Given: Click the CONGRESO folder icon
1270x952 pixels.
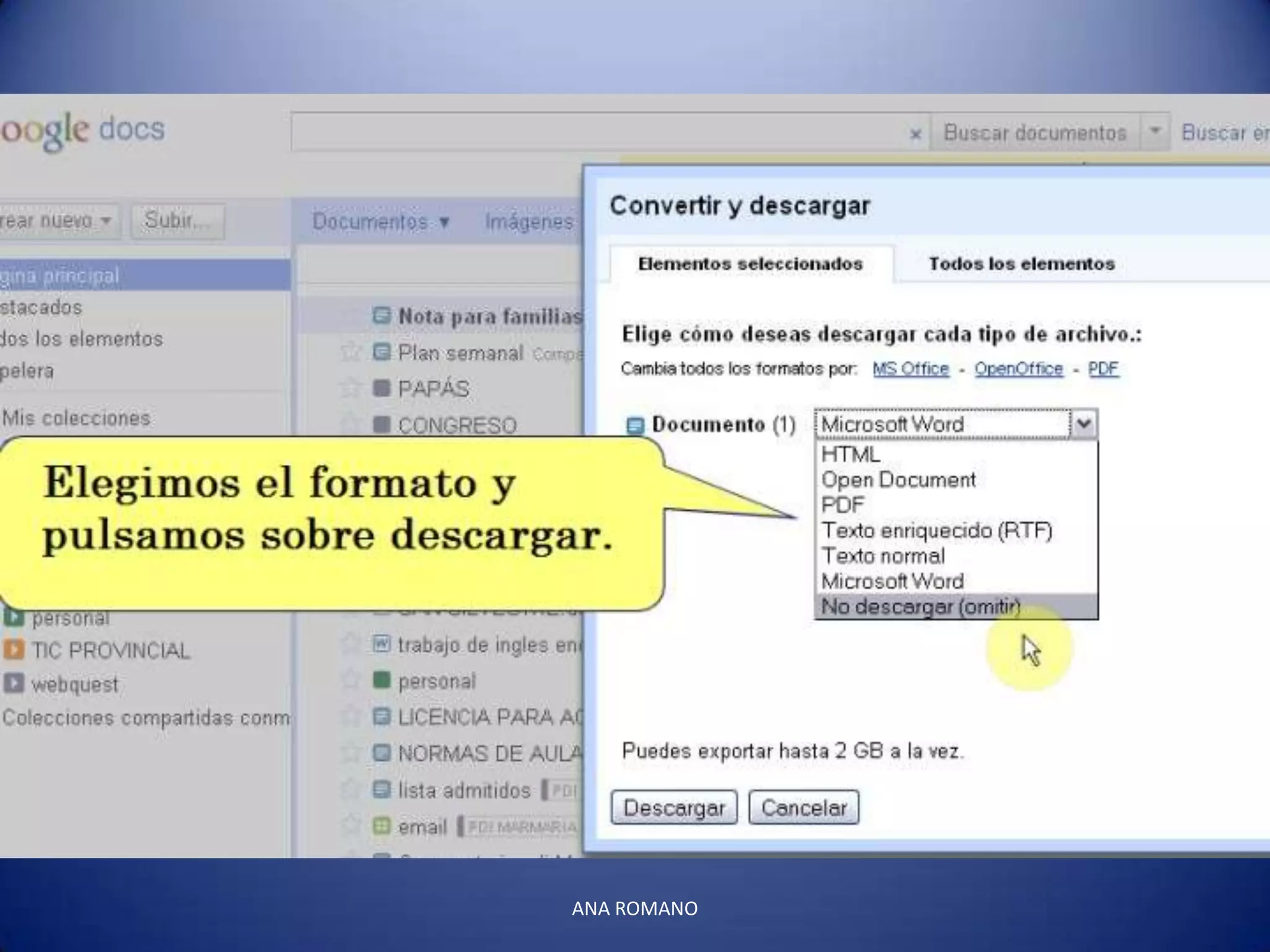Looking at the screenshot, I should [382, 425].
